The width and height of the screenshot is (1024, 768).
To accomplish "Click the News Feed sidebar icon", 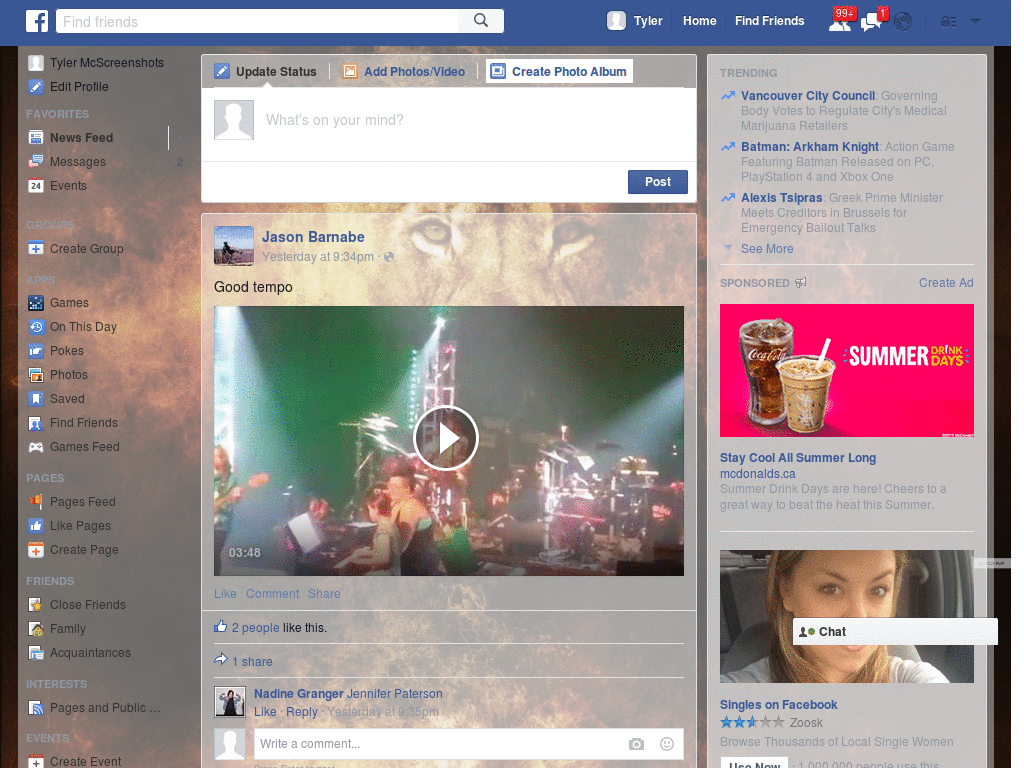I will coord(36,138).
